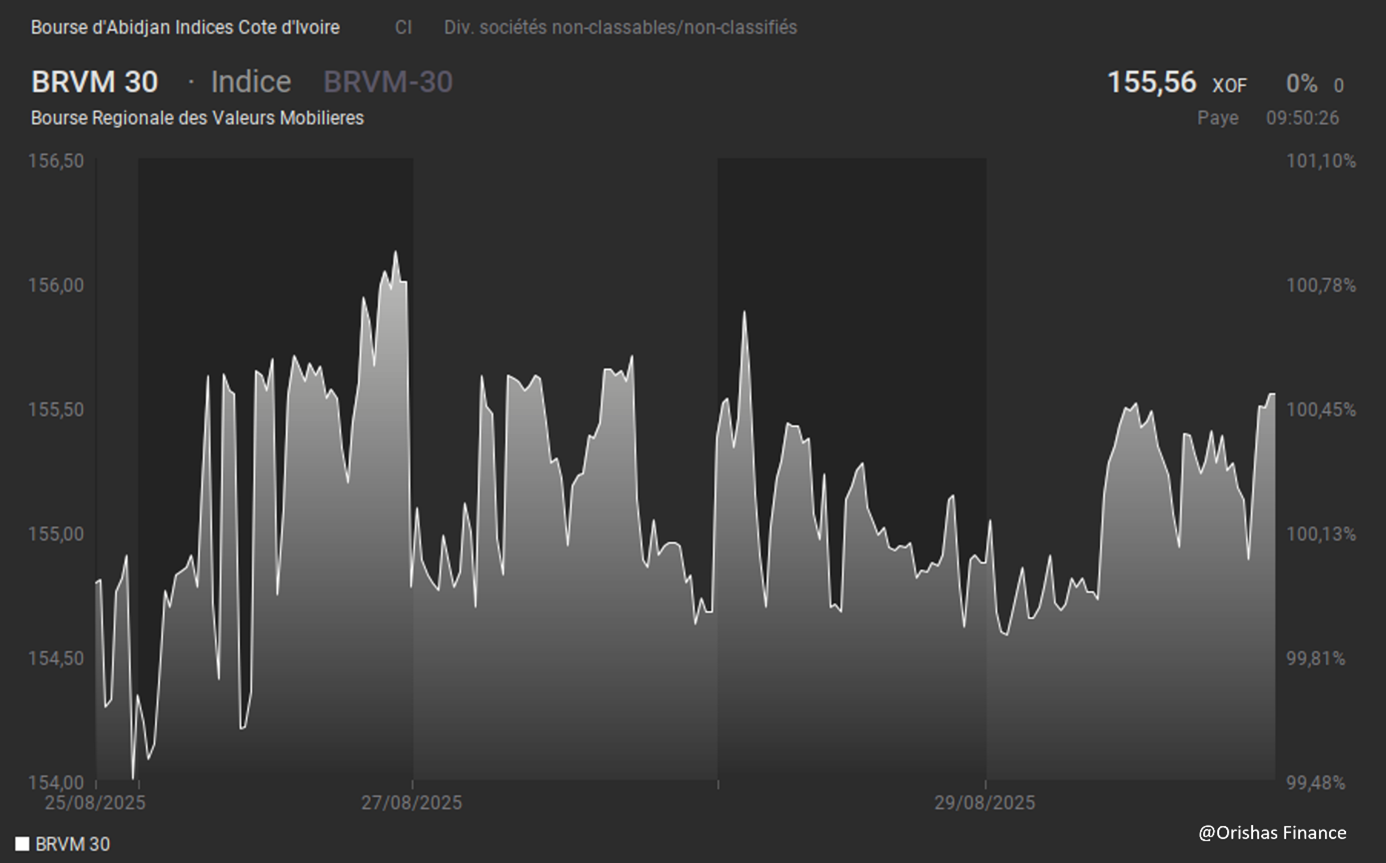Click the 100,45% right axis label
The image size is (1386, 863).
click(1320, 410)
